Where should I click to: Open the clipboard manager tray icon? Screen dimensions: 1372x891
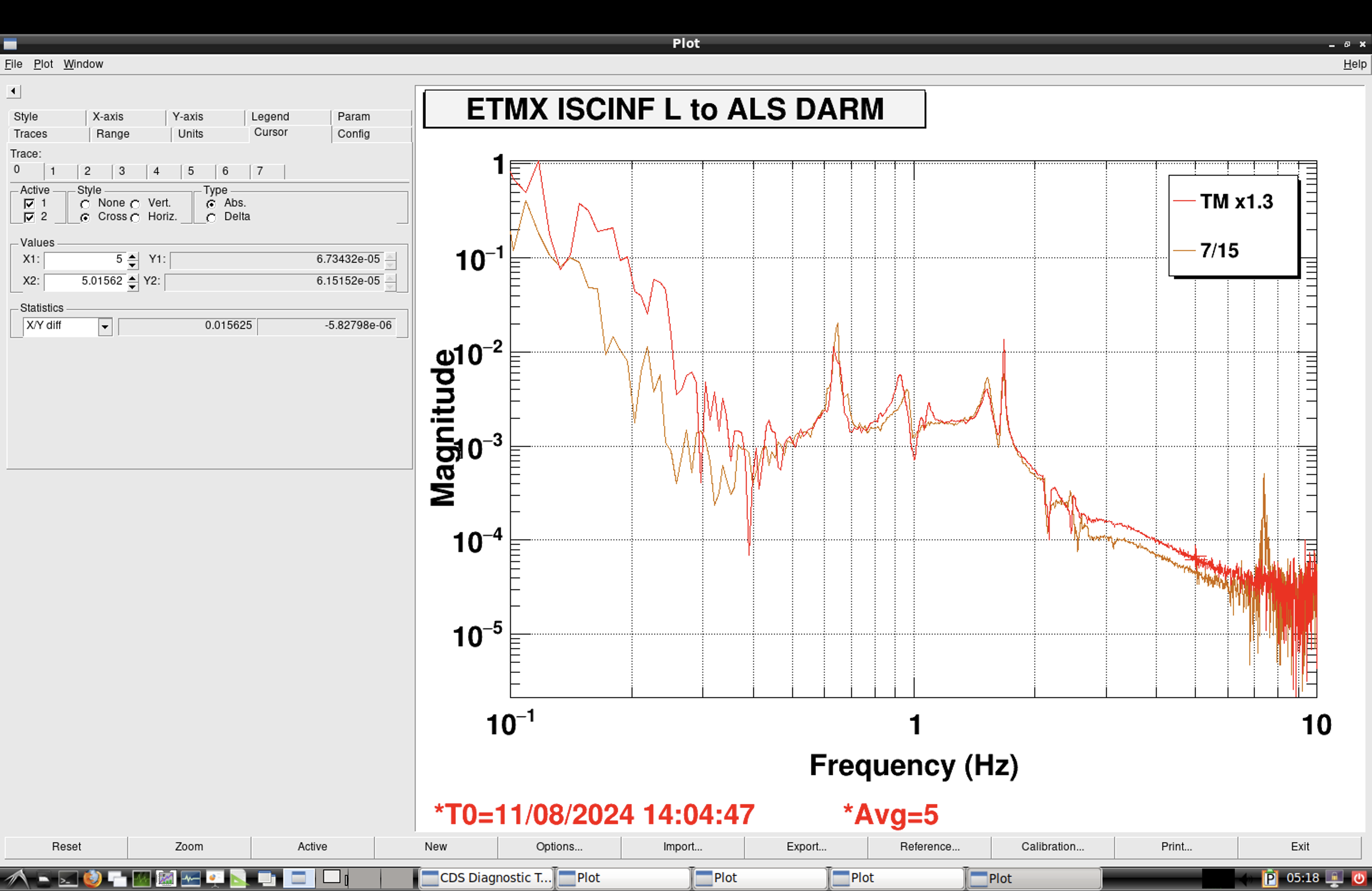[1270, 878]
